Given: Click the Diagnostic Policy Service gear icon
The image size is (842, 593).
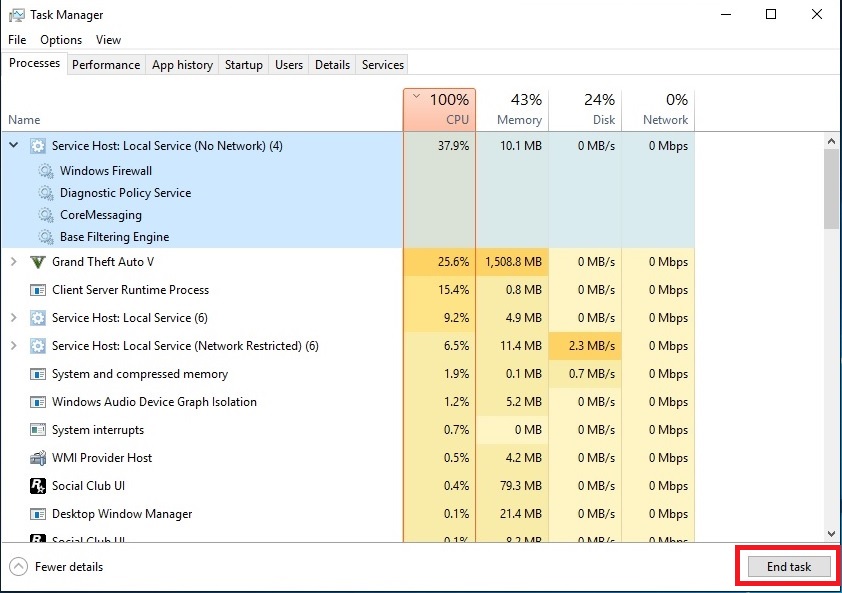Looking at the screenshot, I should pyautogui.click(x=46, y=193).
